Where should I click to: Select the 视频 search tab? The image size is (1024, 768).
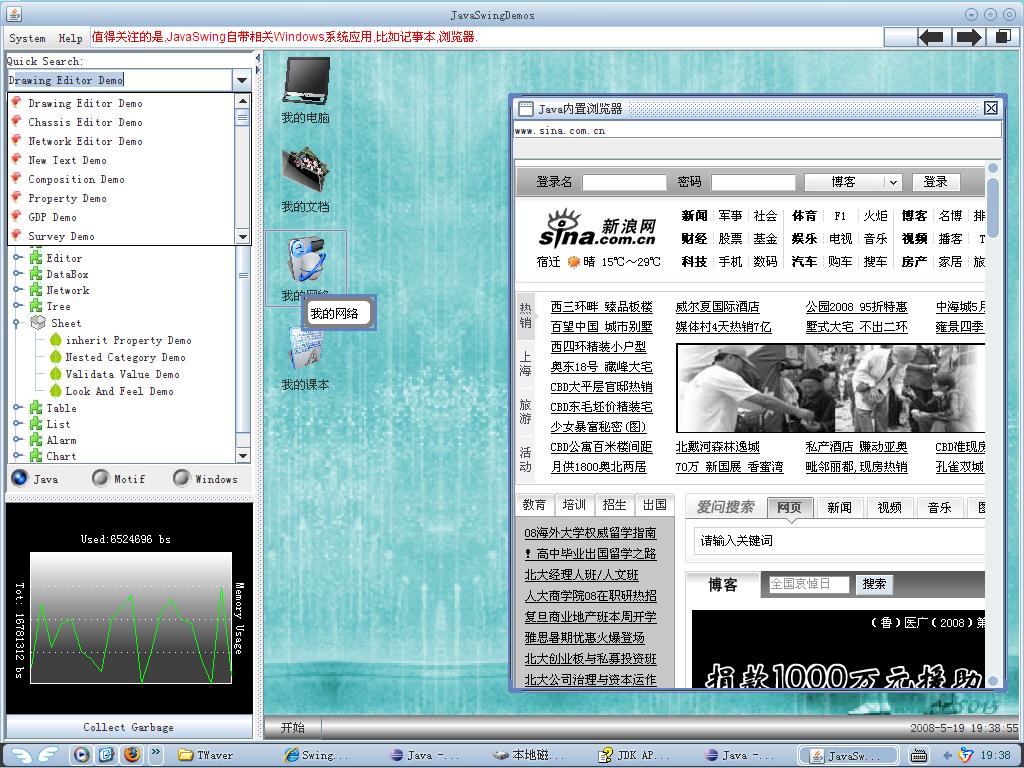tap(889, 507)
